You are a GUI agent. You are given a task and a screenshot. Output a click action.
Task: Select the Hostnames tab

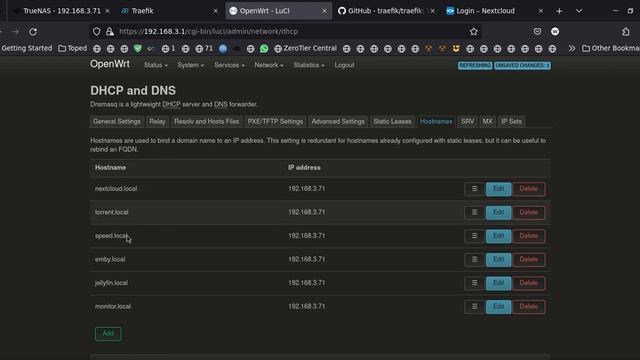[436, 122]
